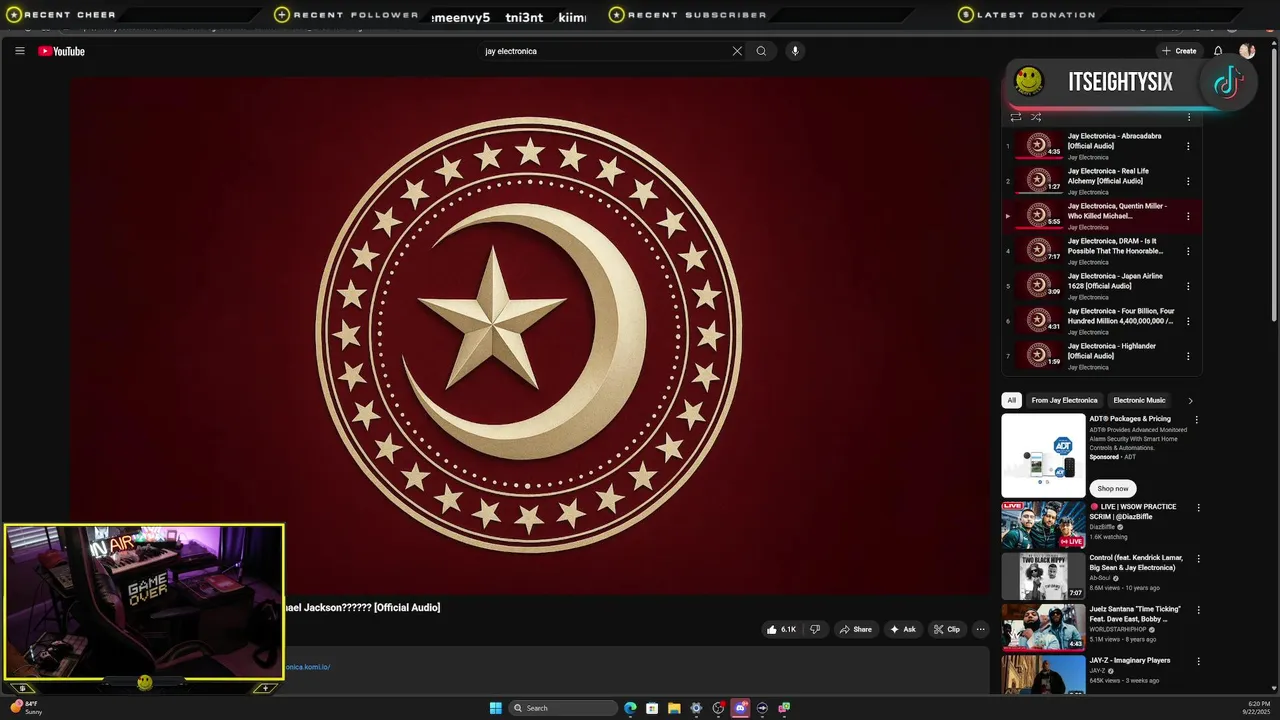Toggle playlist loop
The image size is (1280, 720).
1016,117
